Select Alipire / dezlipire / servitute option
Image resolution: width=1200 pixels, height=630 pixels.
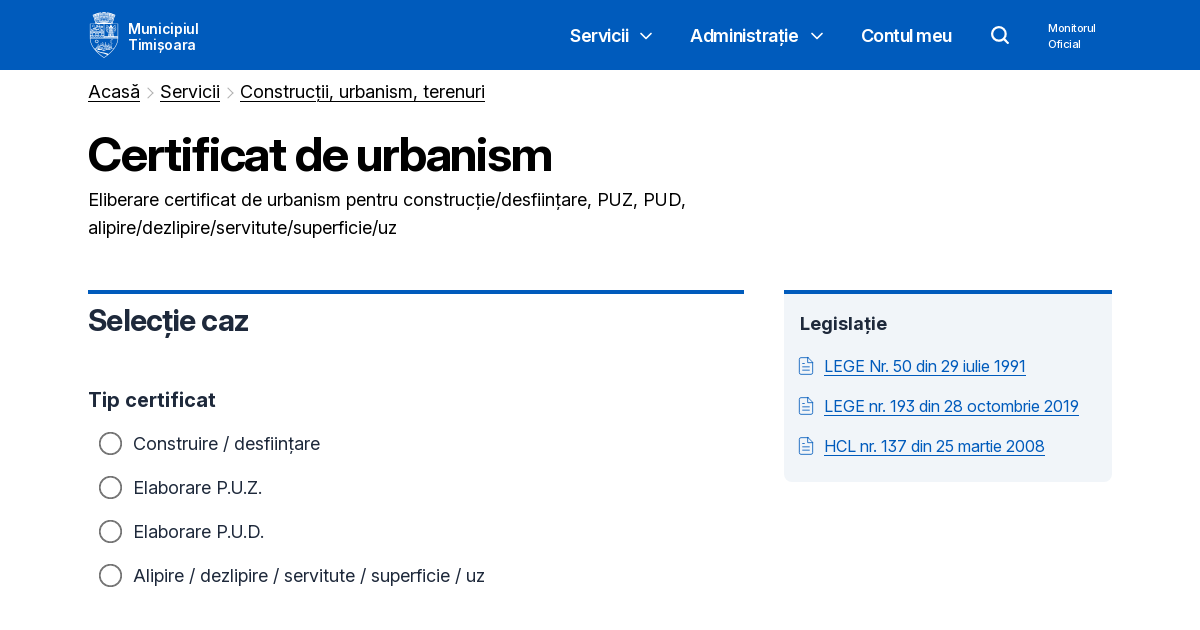(110, 575)
